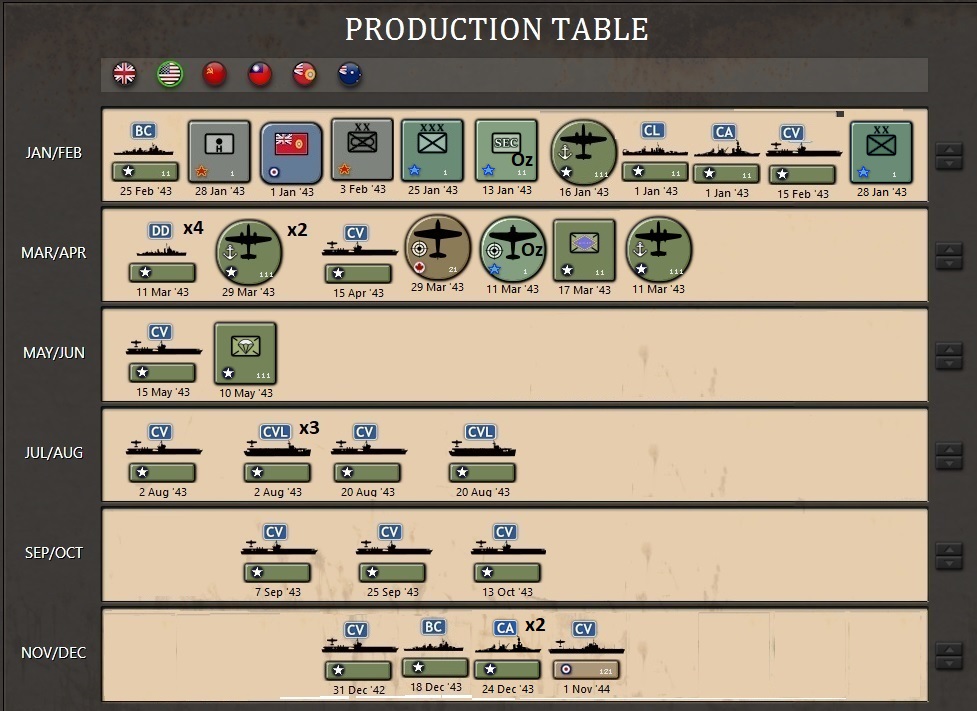This screenshot has height=711, width=977.
Task: Click the CV carrier dated 31 Dec '42
Action: [x=359, y=651]
